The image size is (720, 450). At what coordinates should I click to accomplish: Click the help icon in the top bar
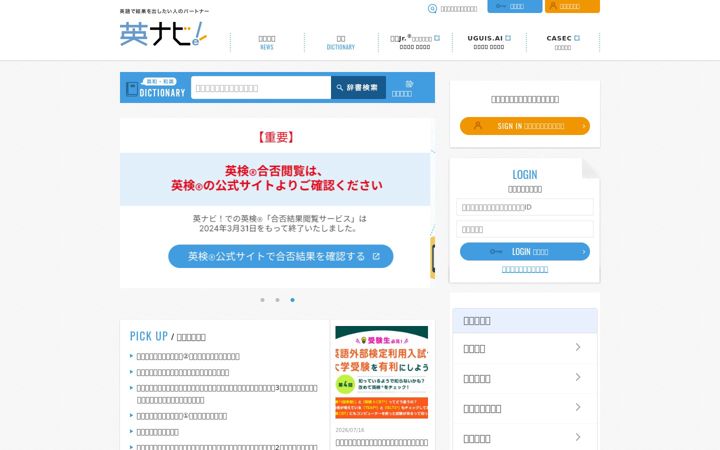point(432,8)
